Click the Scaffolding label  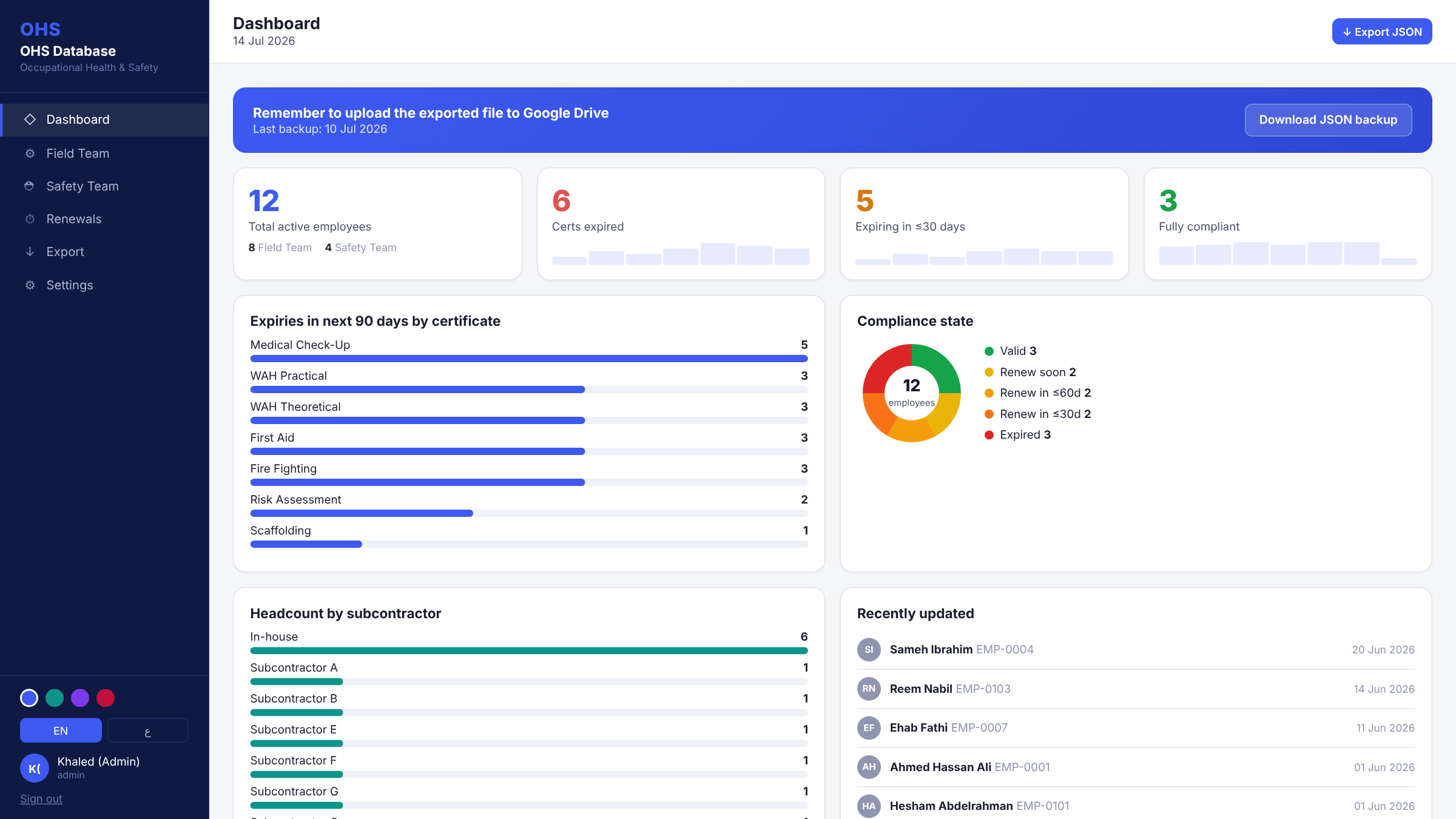[280, 531]
